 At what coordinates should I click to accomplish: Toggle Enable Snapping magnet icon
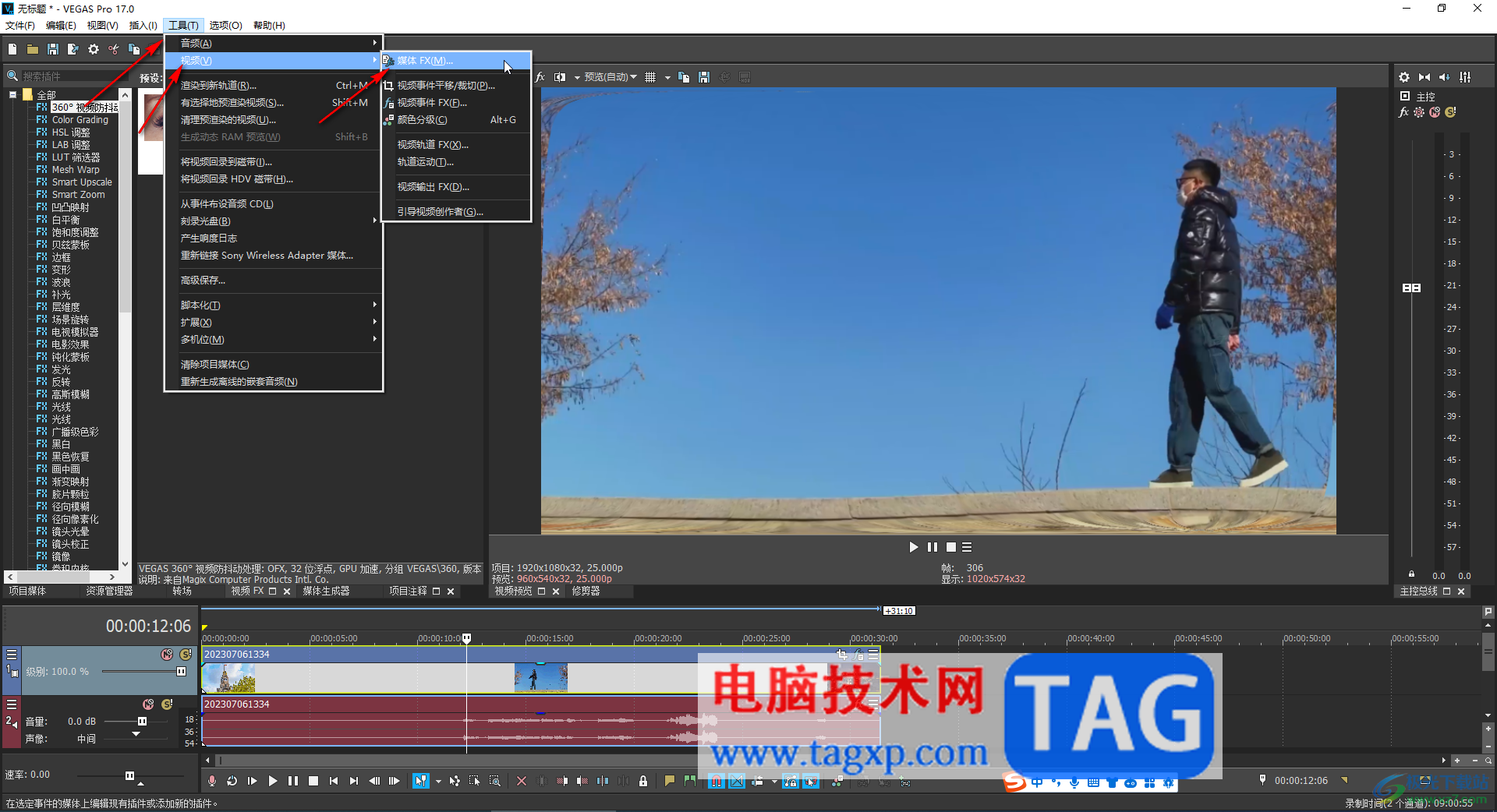pyautogui.click(x=717, y=781)
